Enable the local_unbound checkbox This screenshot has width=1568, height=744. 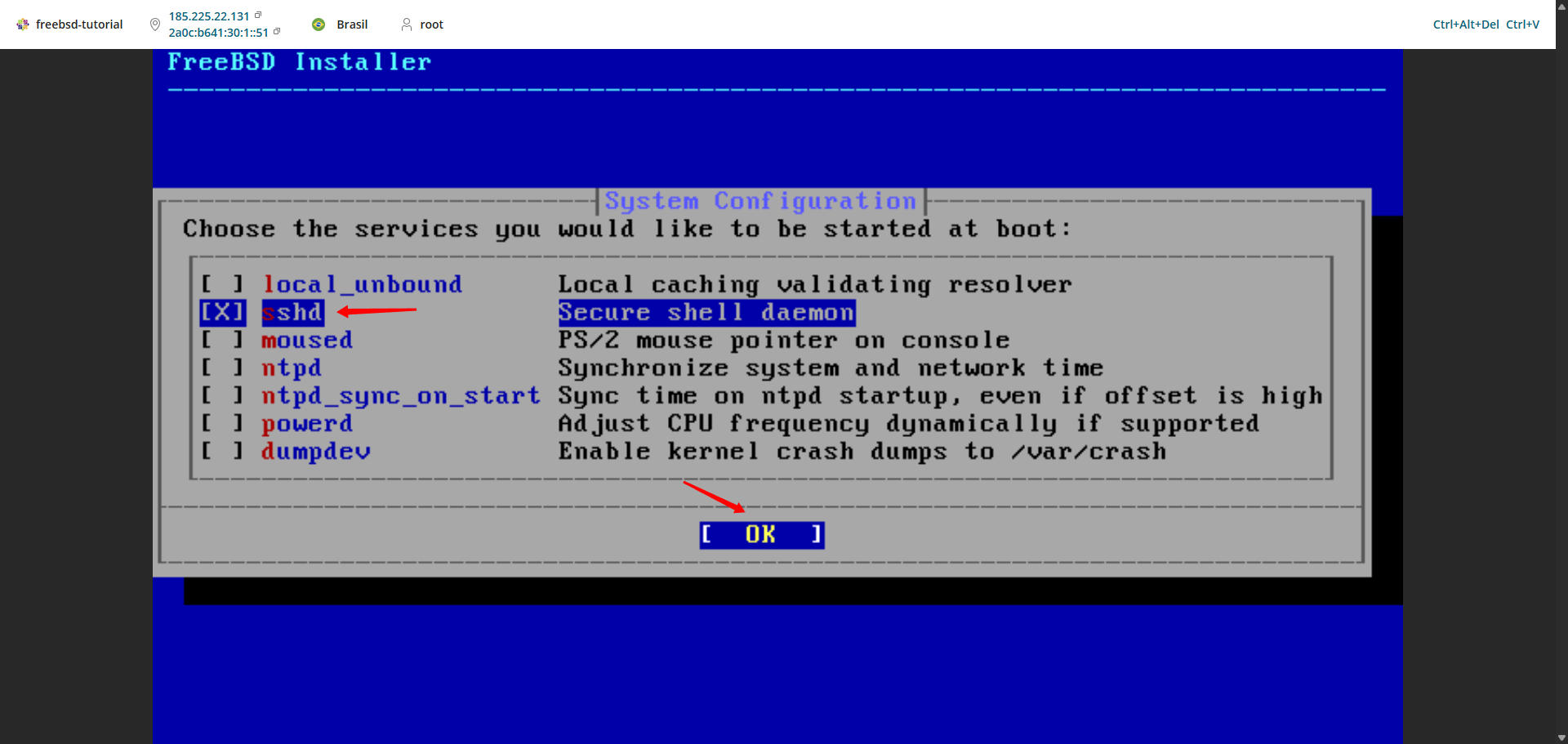[x=222, y=284]
